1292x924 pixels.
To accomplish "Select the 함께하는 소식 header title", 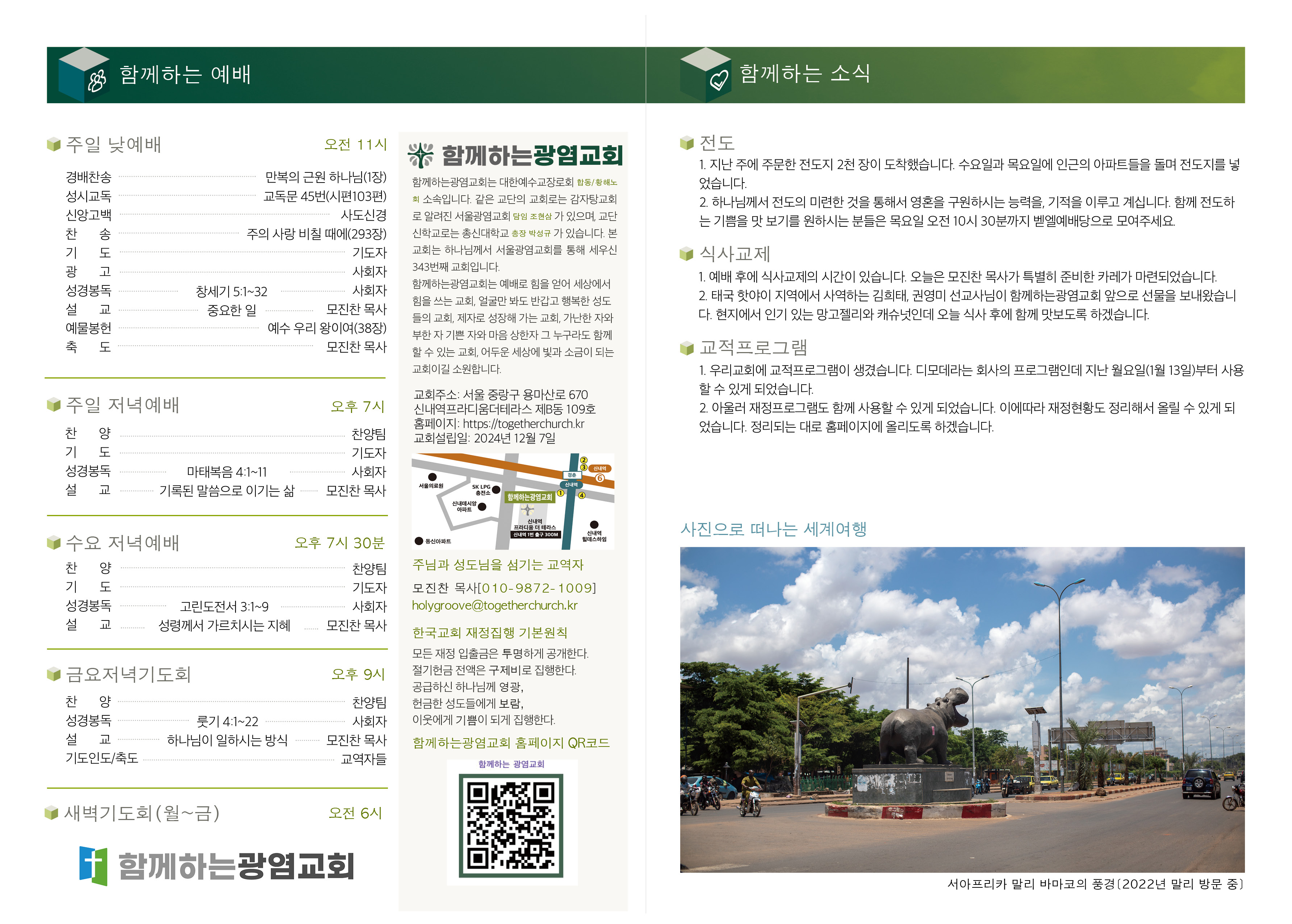I will point(804,74).
